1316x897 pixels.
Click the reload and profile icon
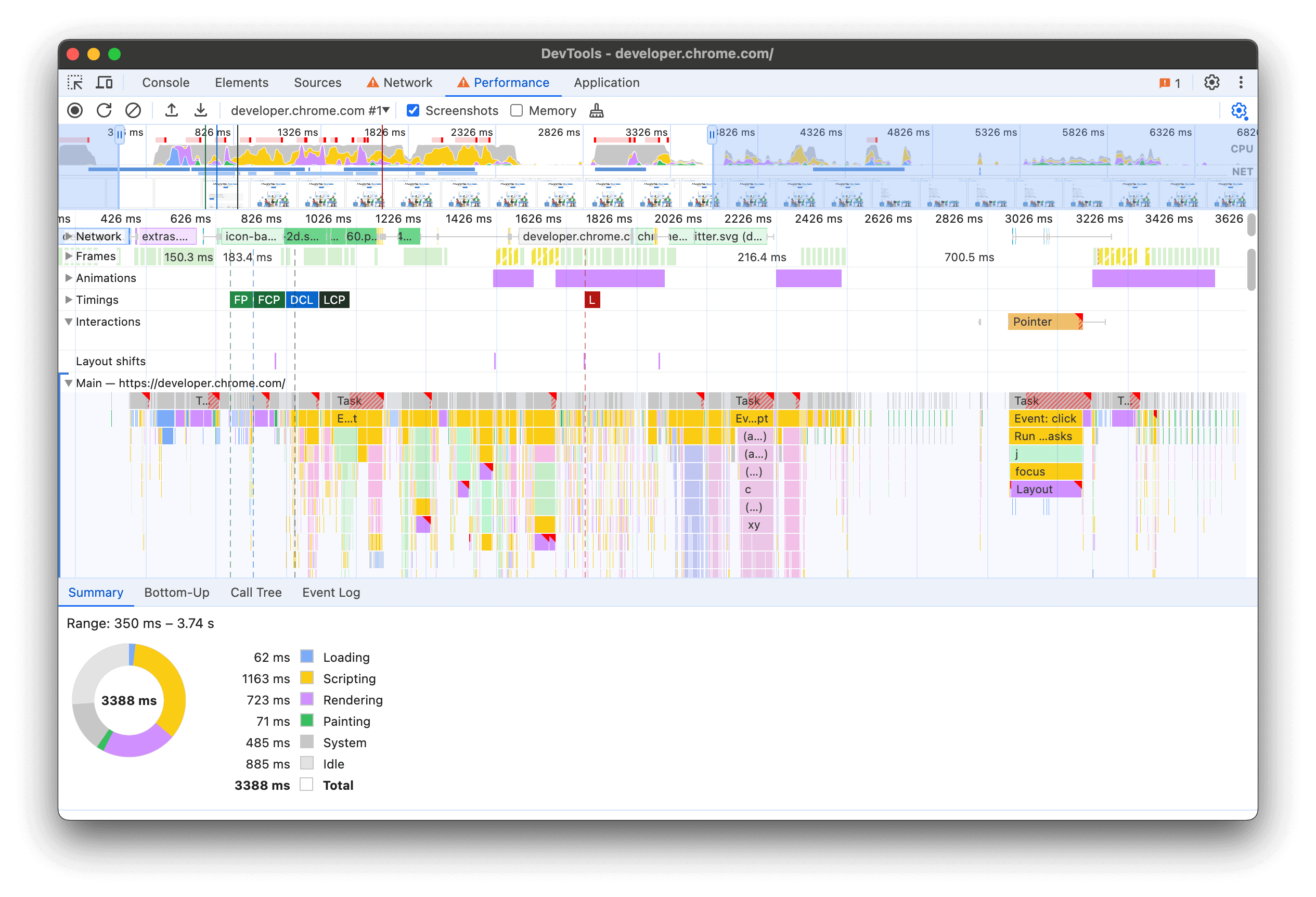103,110
